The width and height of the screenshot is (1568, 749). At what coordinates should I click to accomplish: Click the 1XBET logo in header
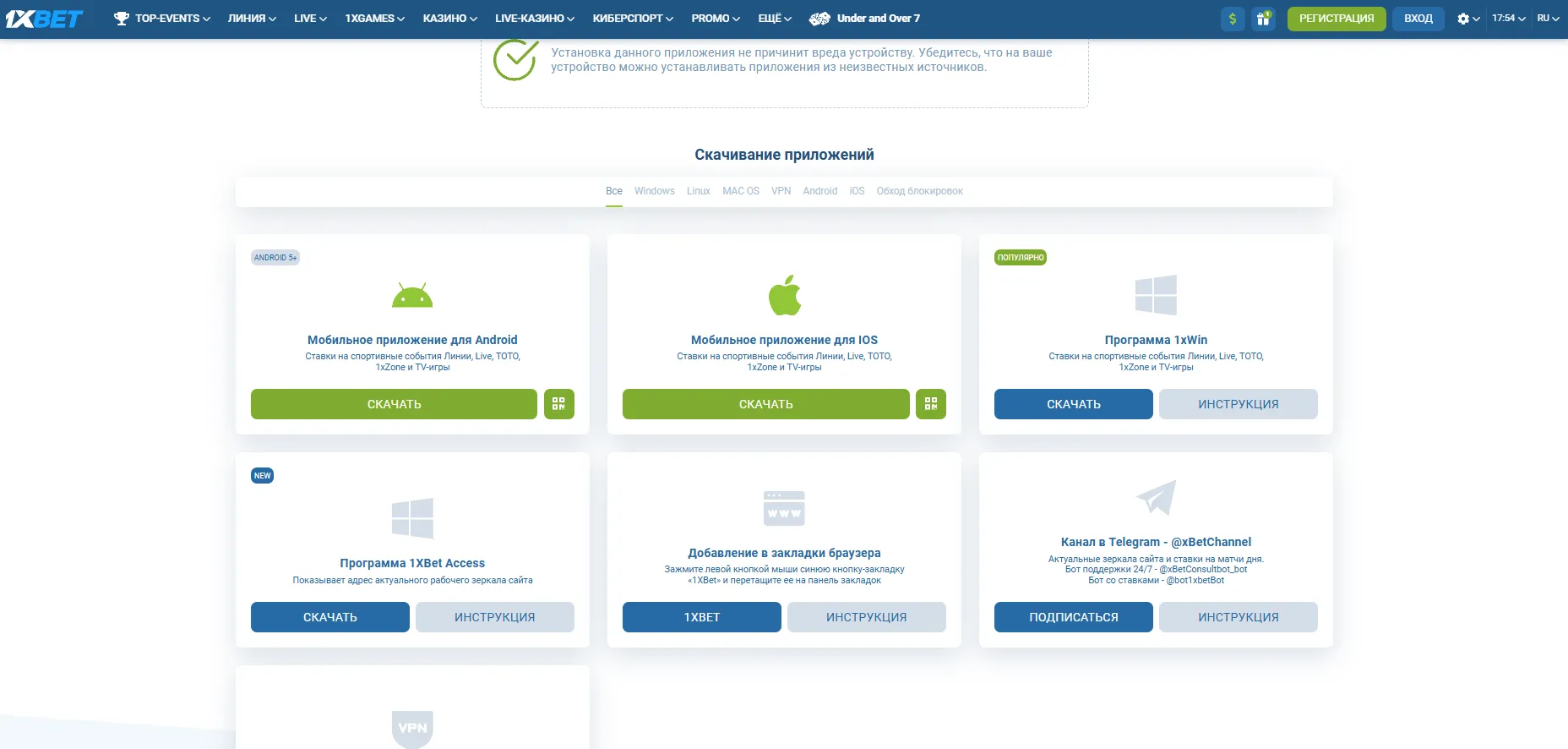tap(44, 19)
